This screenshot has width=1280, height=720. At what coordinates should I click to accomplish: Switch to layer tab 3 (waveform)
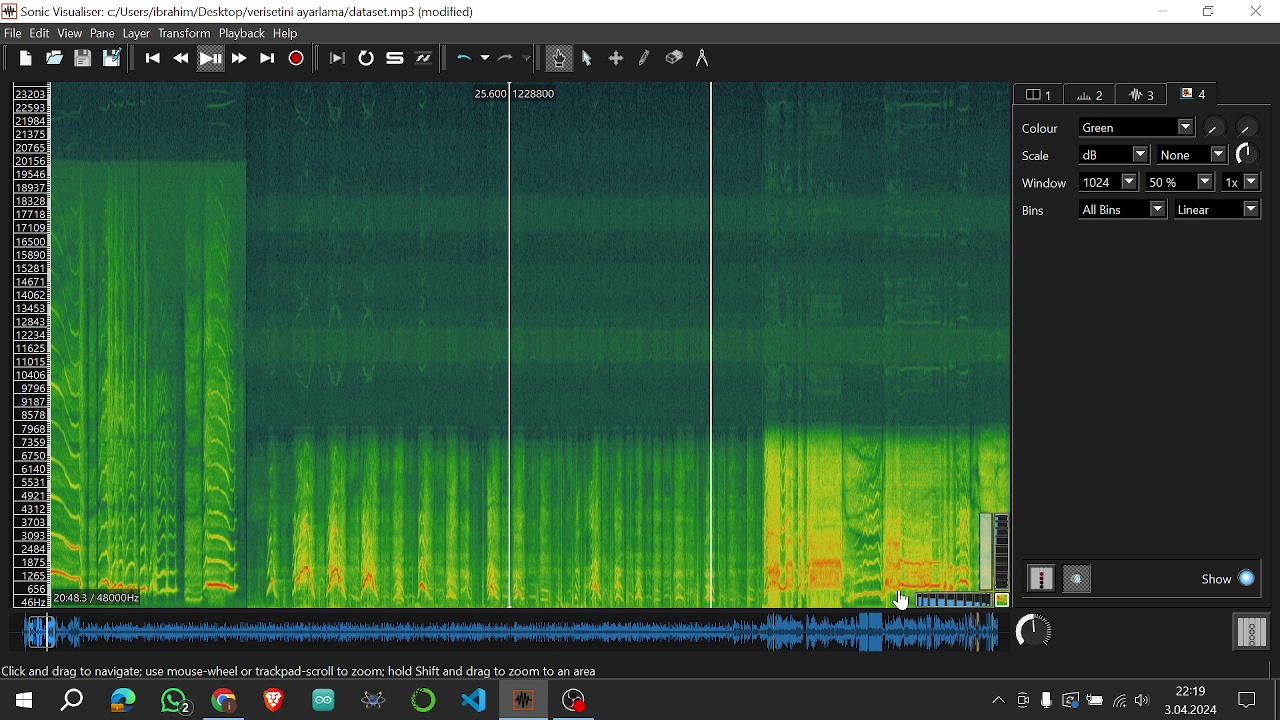tap(1142, 95)
